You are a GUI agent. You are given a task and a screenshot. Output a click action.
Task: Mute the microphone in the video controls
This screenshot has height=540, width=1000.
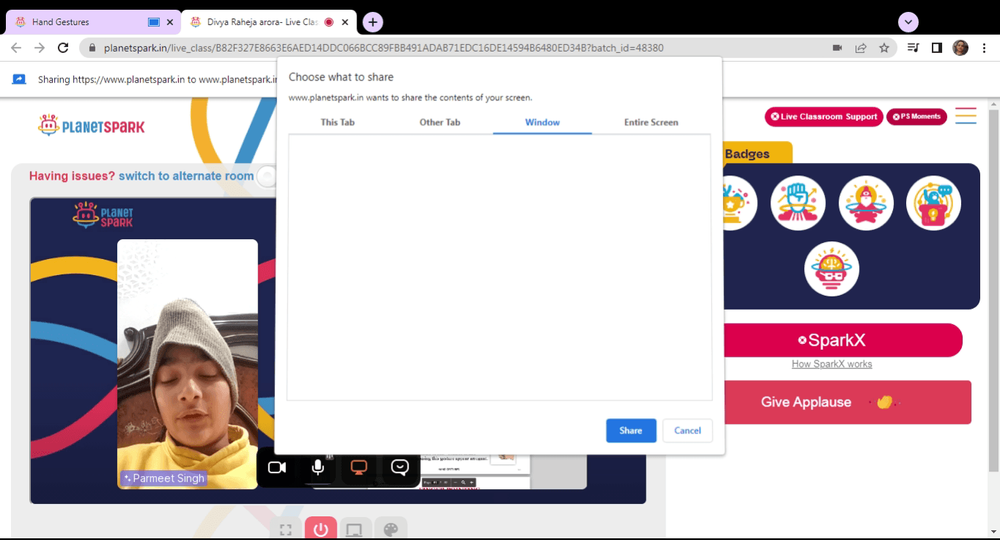coord(318,467)
